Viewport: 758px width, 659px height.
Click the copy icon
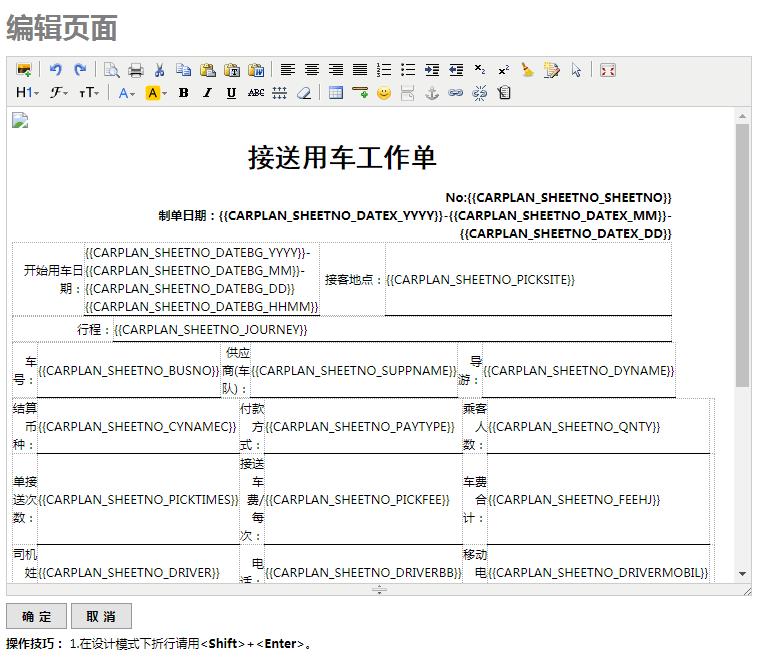point(183,70)
